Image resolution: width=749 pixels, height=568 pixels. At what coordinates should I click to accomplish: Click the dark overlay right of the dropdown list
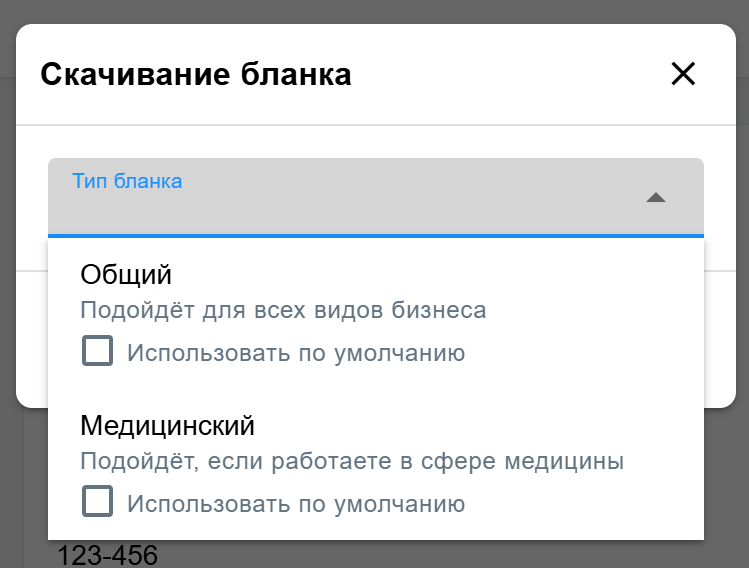coord(726,478)
